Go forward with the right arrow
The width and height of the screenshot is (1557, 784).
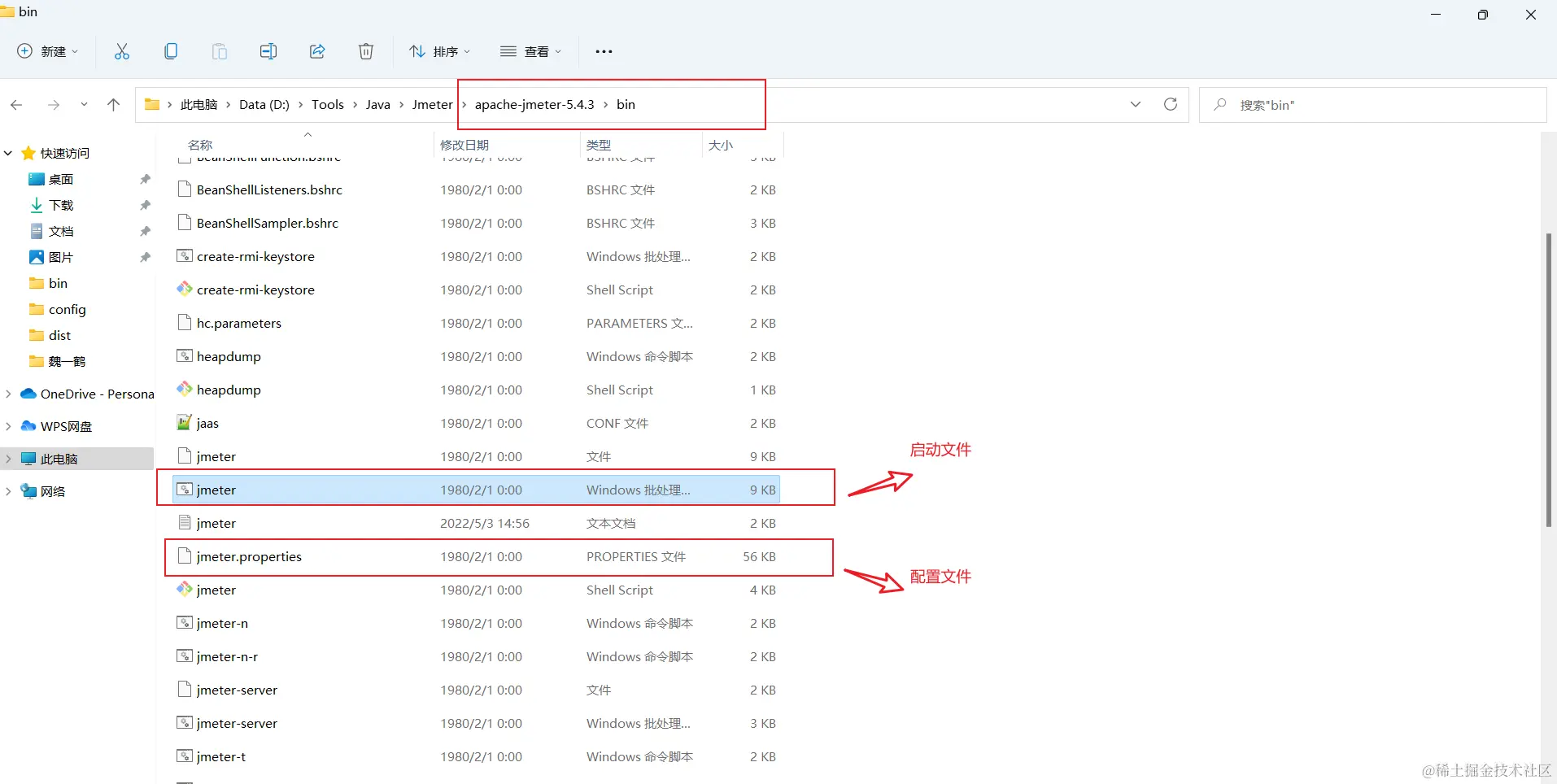tap(54, 105)
